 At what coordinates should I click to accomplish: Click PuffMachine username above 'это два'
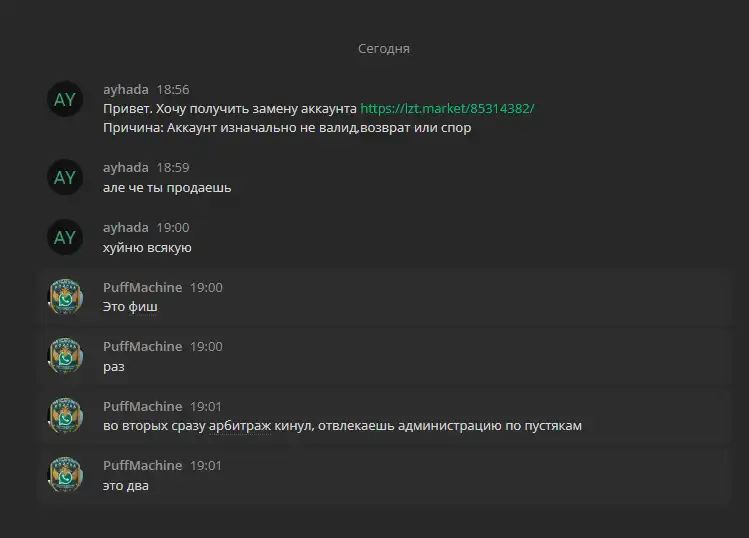tap(142, 465)
